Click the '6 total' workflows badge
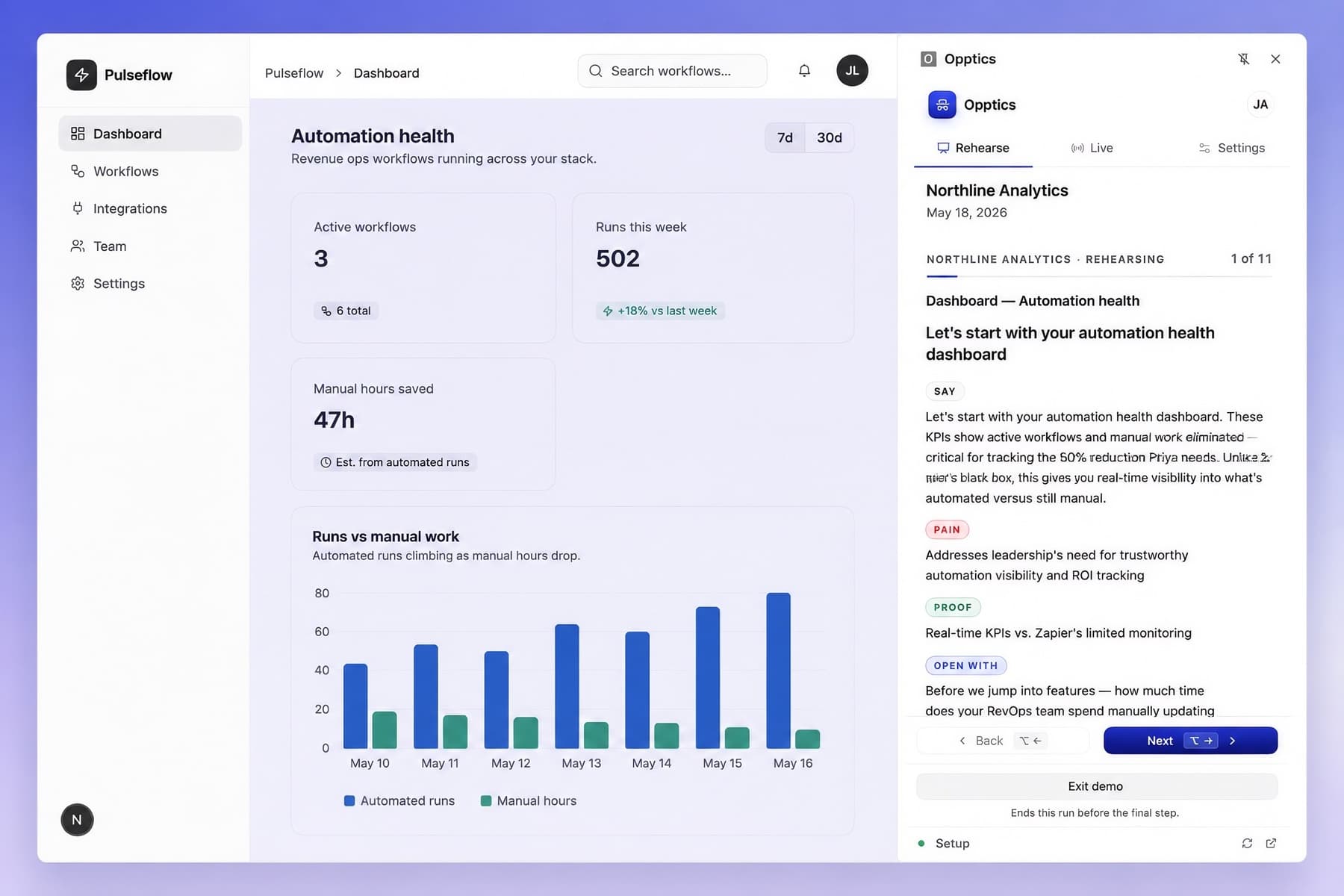1344x896 pixels. tap(346, 311)
